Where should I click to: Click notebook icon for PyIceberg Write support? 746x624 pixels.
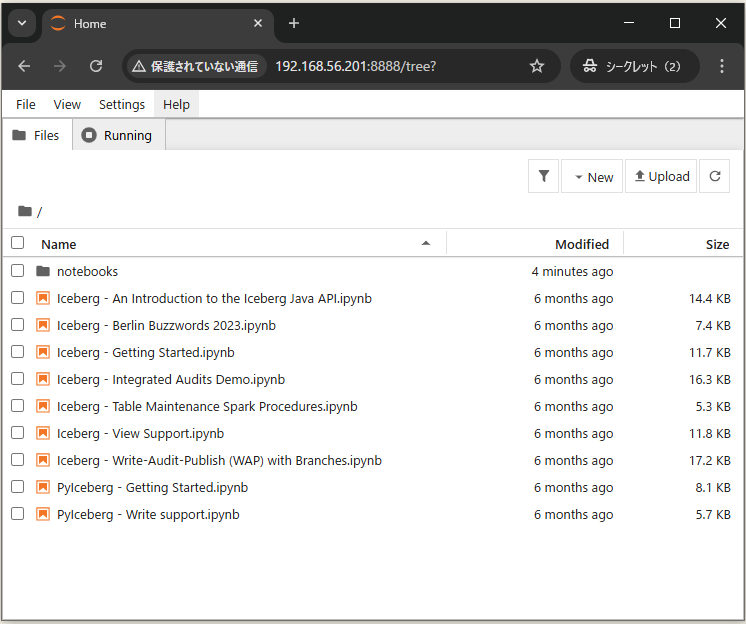tap(43, 514)
